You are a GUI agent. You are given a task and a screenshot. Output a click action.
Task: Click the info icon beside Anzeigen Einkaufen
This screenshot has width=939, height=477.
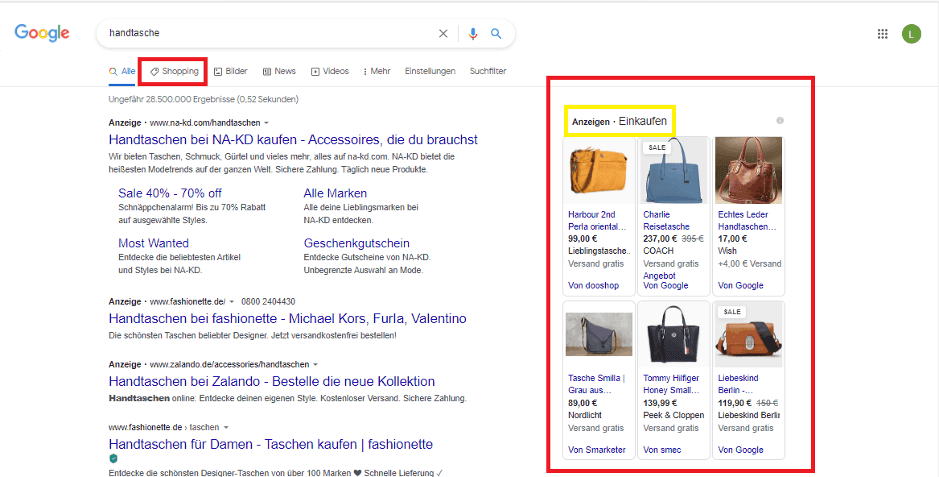click(780, 121)
